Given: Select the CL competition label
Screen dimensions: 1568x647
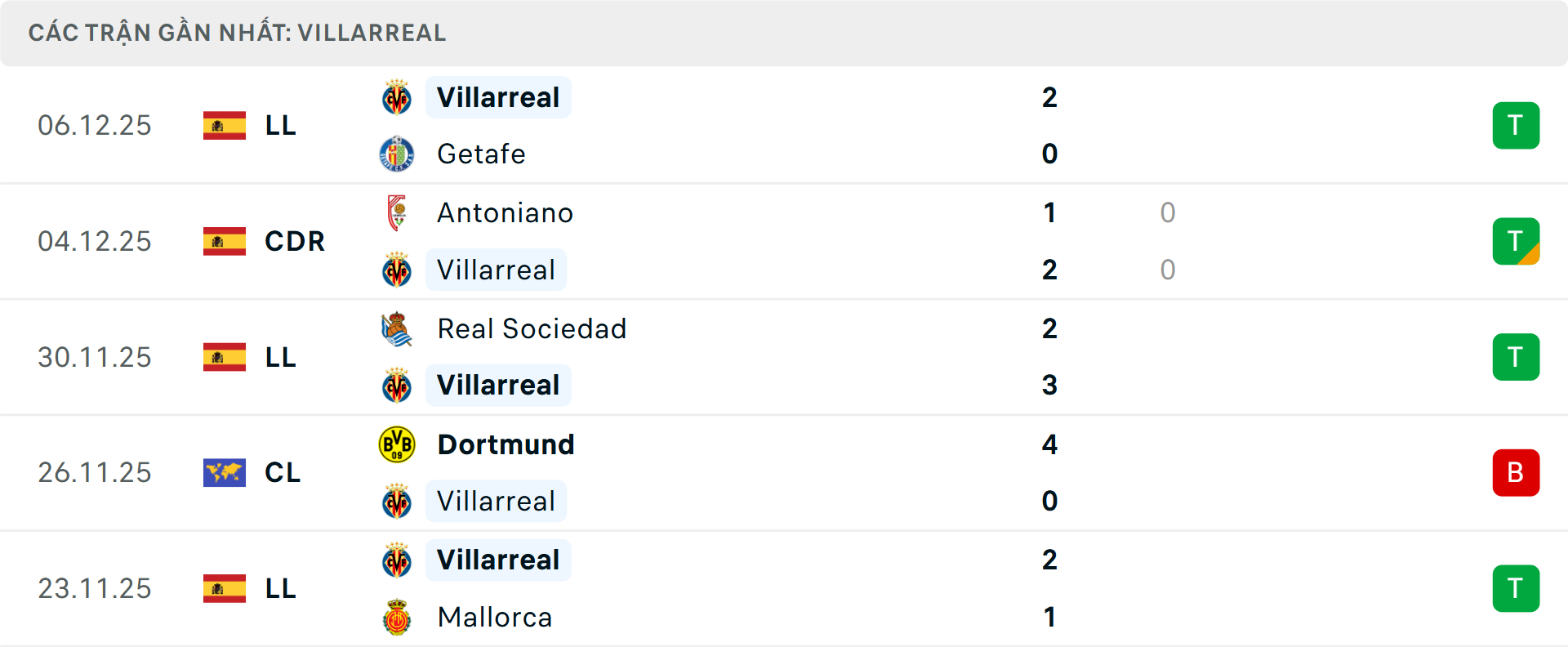Looking at the screenshot, I should tap(283, 473).
